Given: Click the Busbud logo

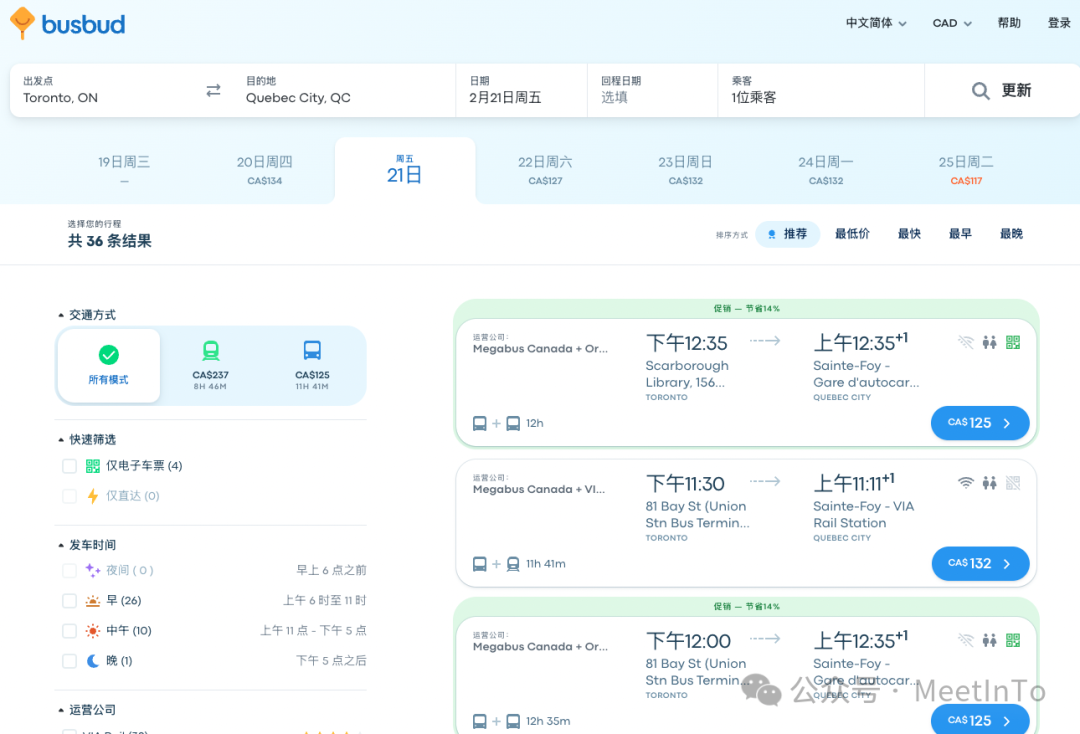Looking at the screenshot, I should tap(68, 24).
